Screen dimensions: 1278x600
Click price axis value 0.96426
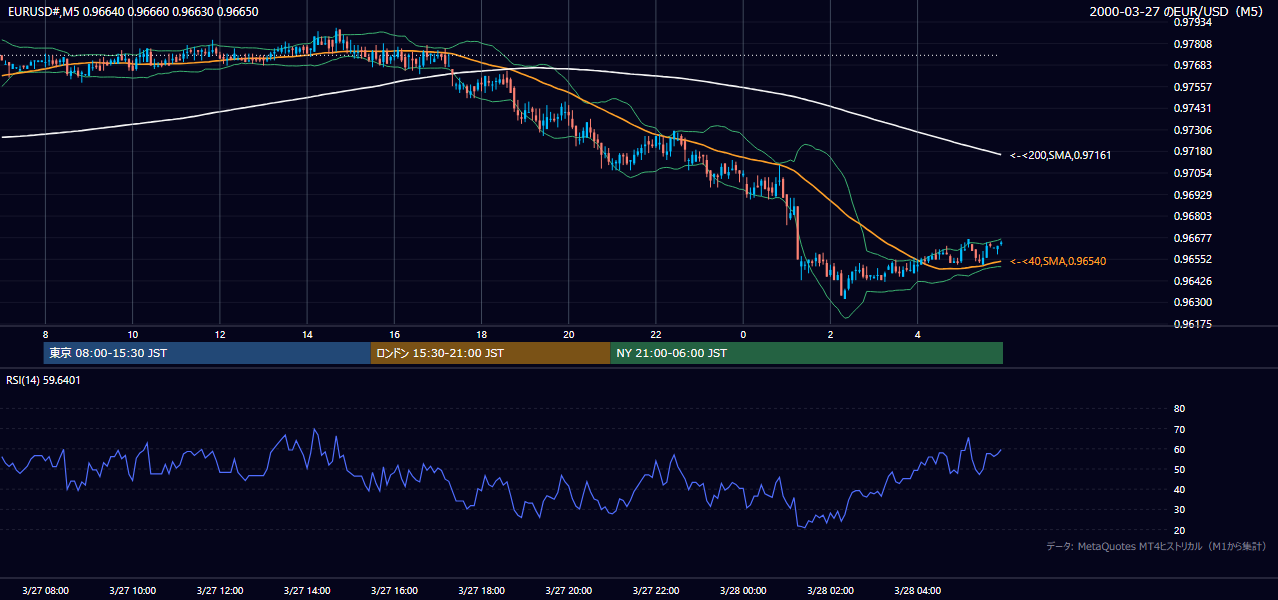click(x=1192, y=281)
